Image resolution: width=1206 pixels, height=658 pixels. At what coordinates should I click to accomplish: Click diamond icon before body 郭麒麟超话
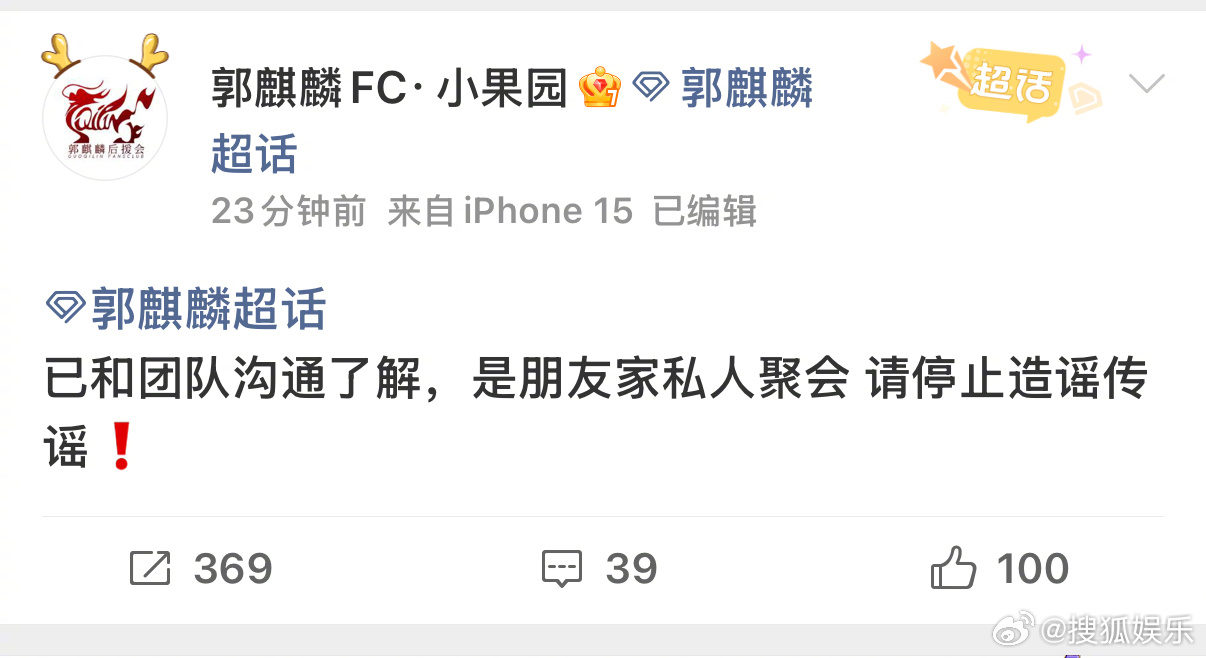click(x=66, y=309)
